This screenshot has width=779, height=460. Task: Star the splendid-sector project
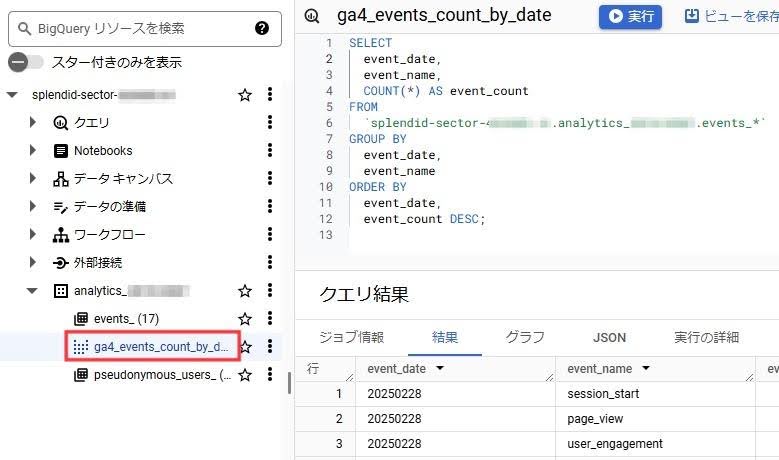point(244,94)
